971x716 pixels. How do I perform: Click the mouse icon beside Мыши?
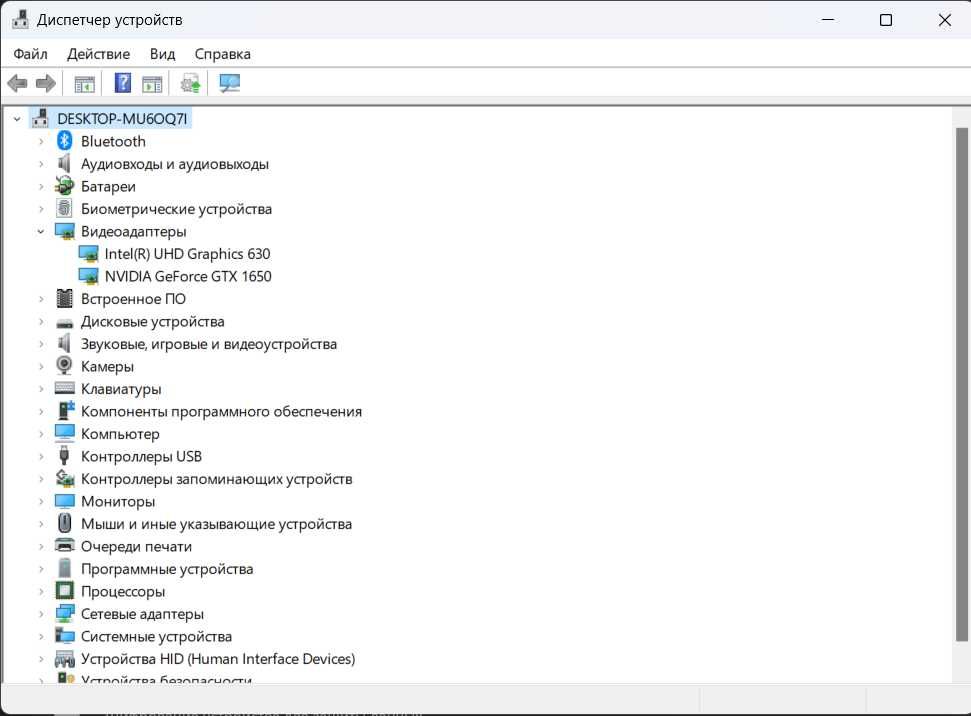[64, 523]
